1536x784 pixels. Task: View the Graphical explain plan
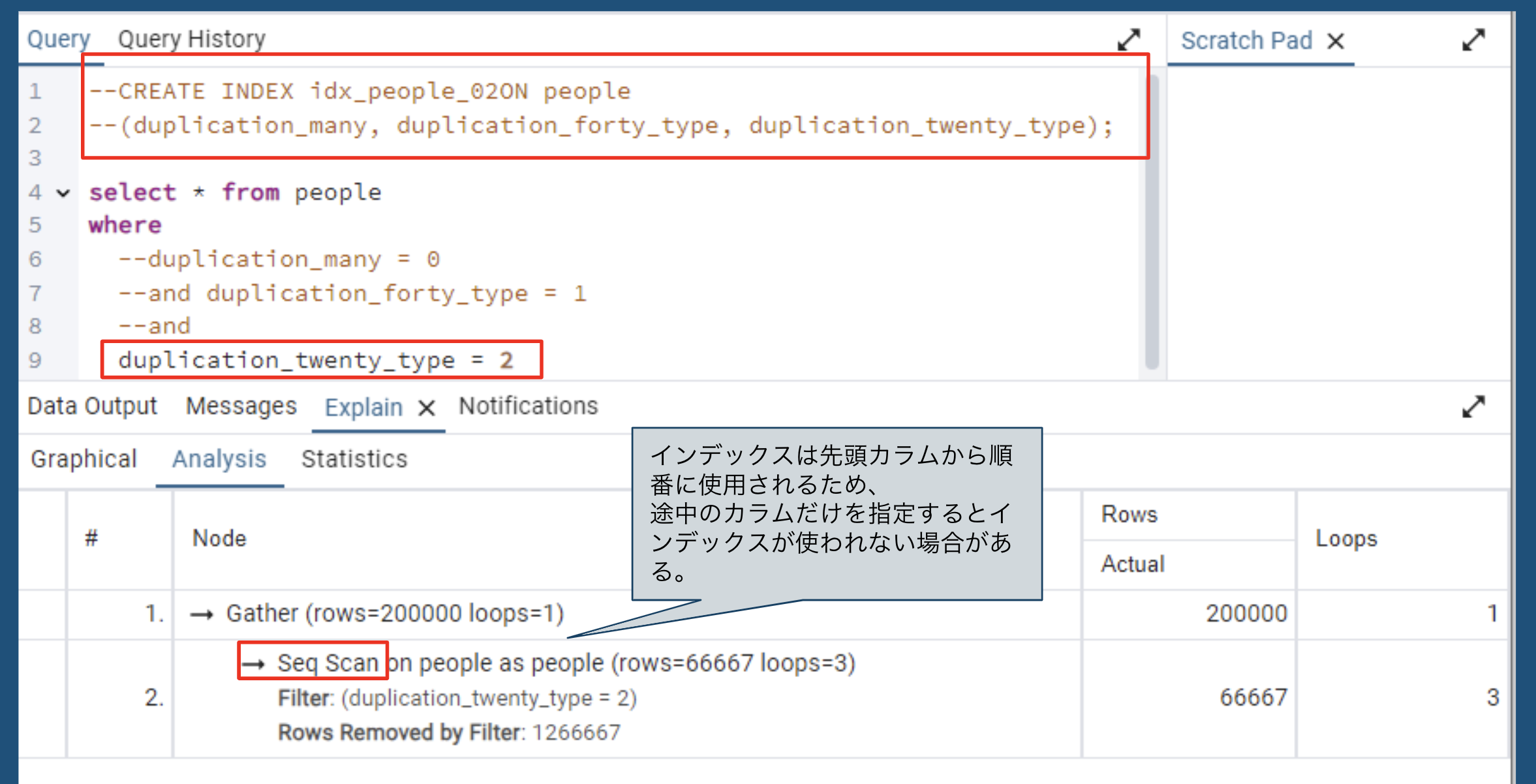click(x=84, y=459)
